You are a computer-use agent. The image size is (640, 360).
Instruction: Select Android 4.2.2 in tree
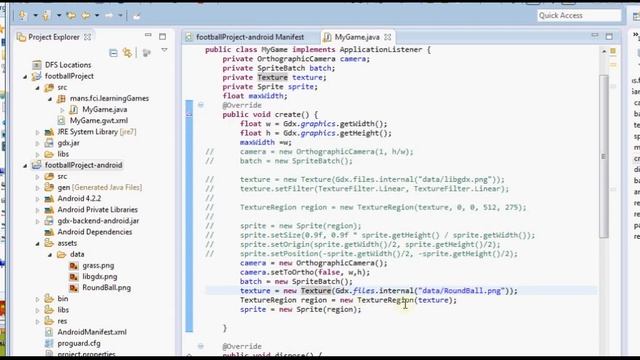(x=79, y=198)
